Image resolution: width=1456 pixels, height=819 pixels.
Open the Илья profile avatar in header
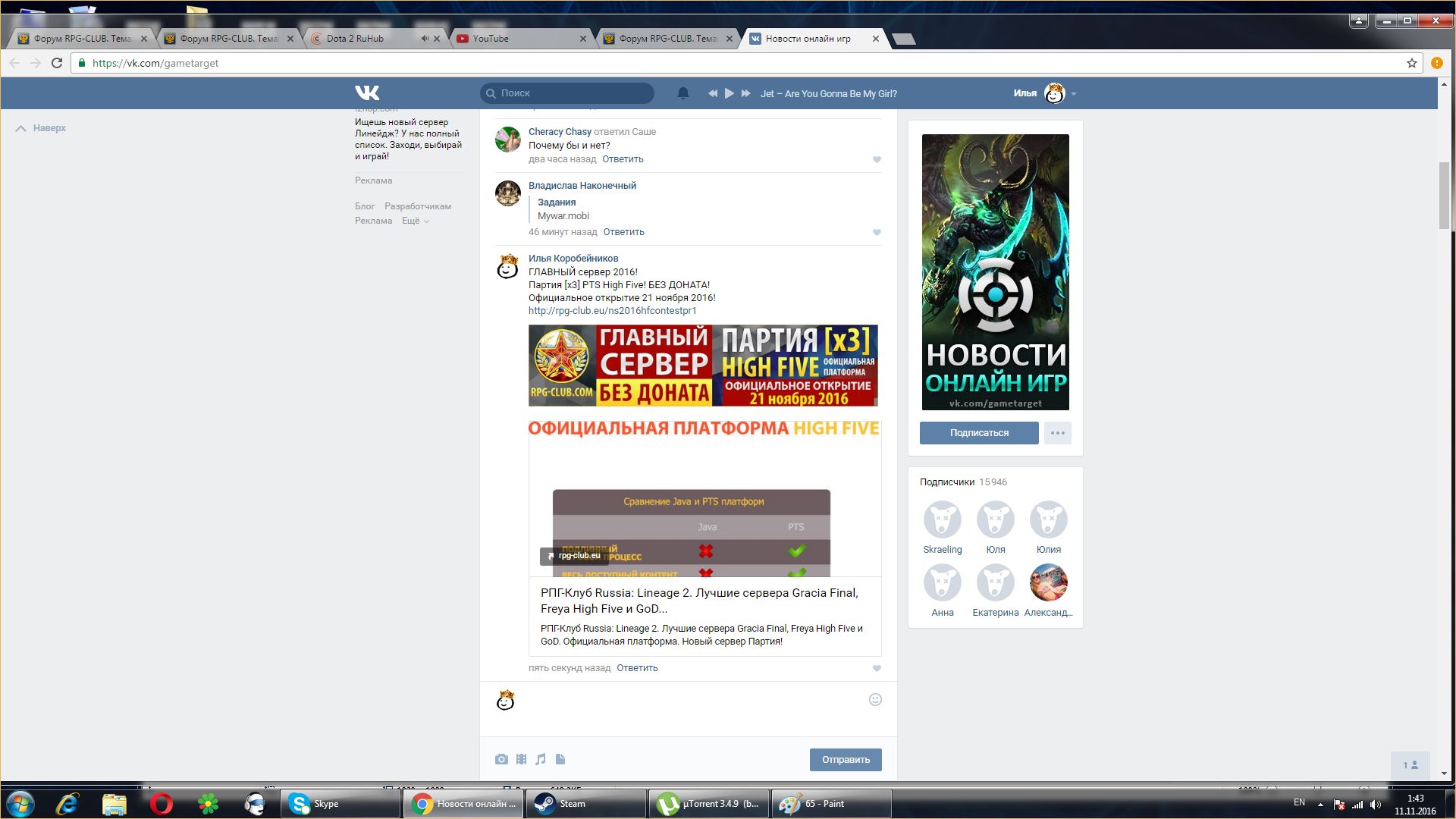pos(1055,93)
